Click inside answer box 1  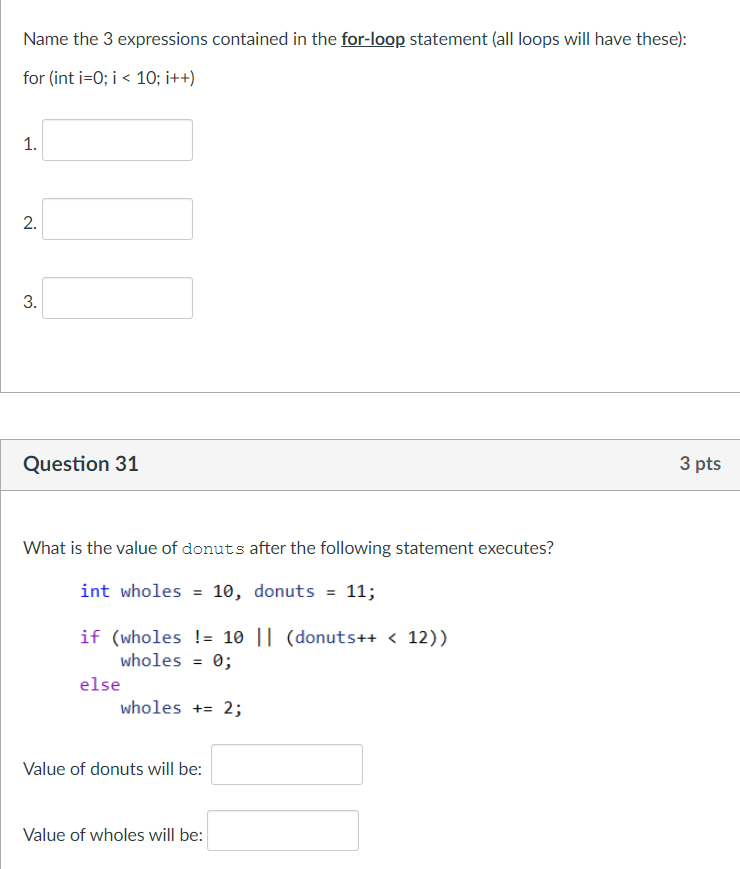point(117,140)
